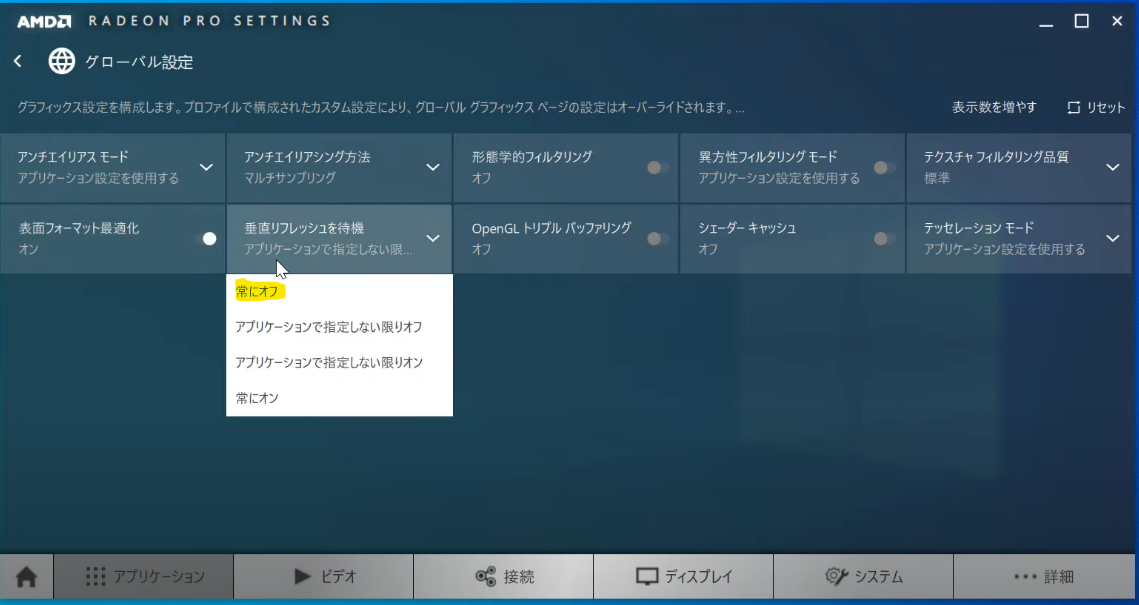Turn off 表面フォーマット最適化 switch

tap(206, 239)
